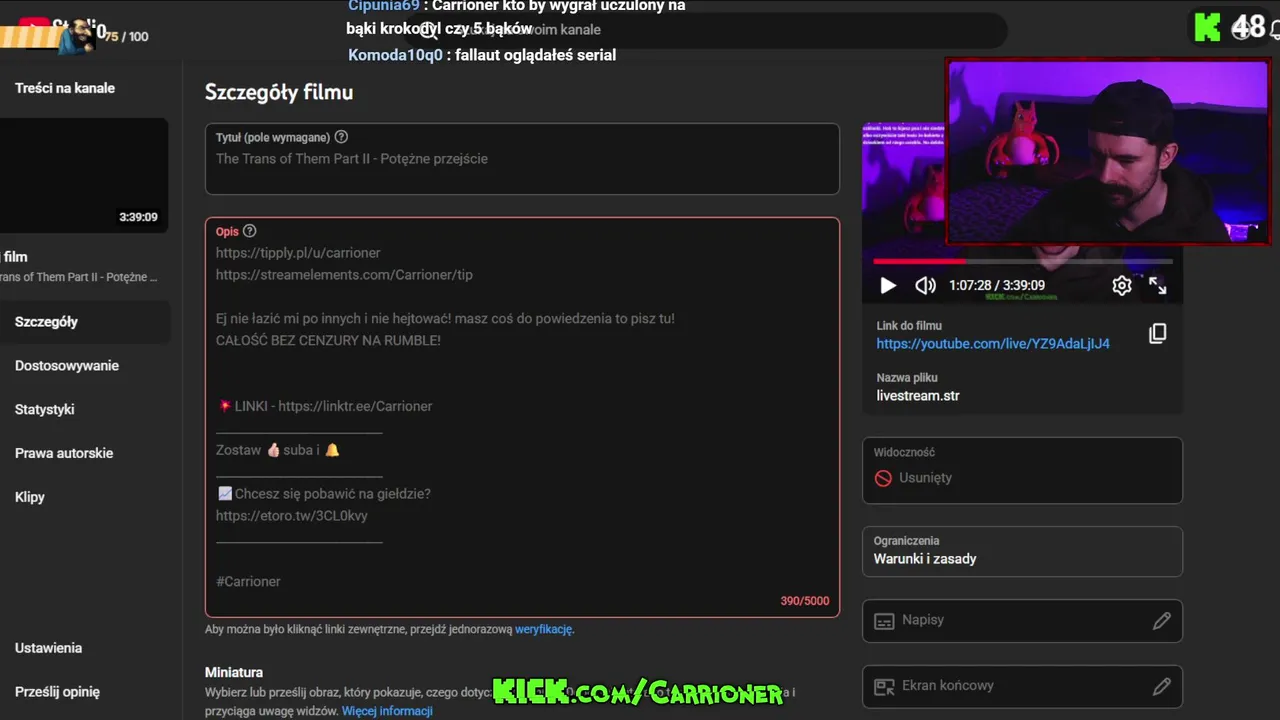Click the Kick logo icon
This screenshot has height=720, width=1280.
[x=1208, y=27]
